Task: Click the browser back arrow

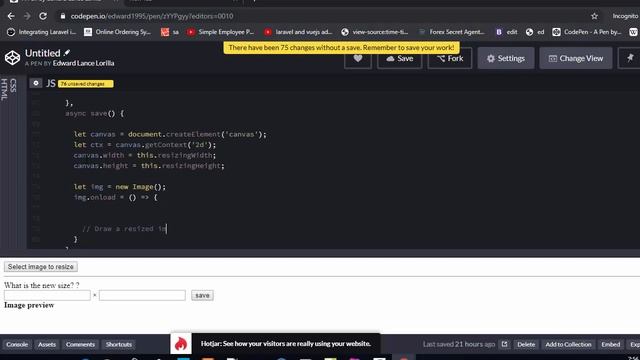Action: click(x=11, y=16)
